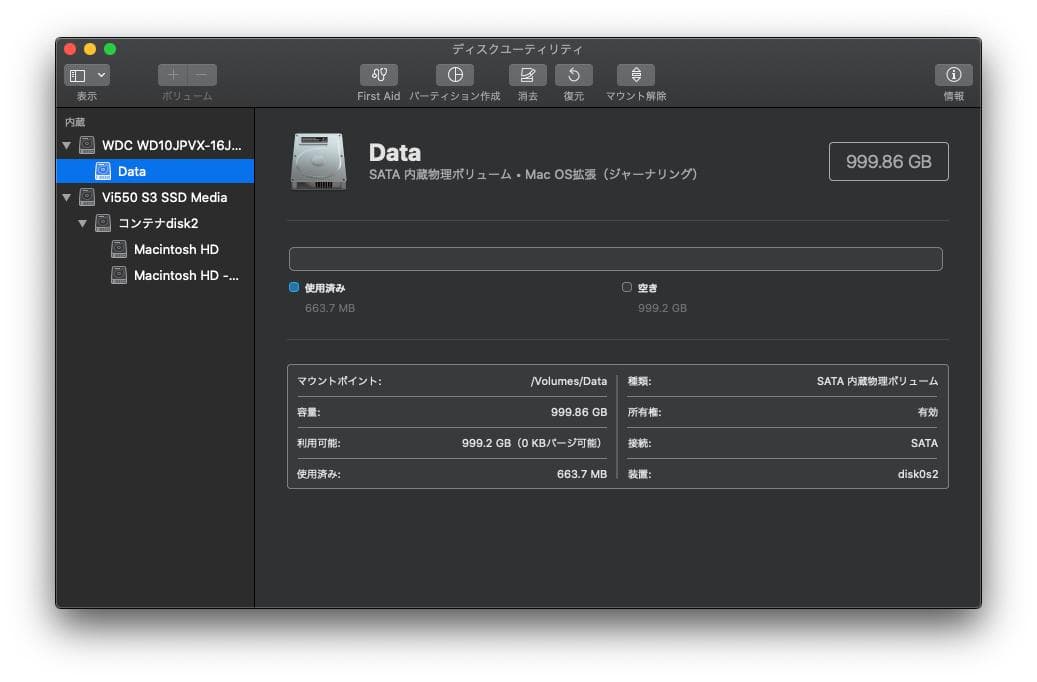The width and height of the screenshot is (1037, 682).
Task: Run First Aid on the Data volume
Action: pos(378,75)
